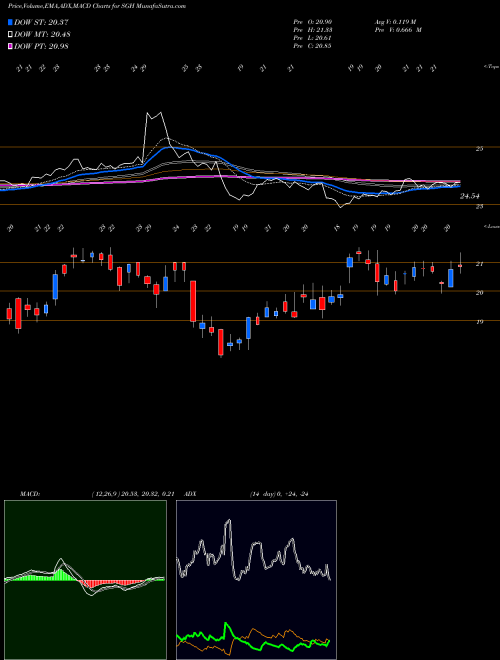The image size is (500, 660).
Task: Select the 'DOW MT: 20.48' legend label
Action: point(41,35)
